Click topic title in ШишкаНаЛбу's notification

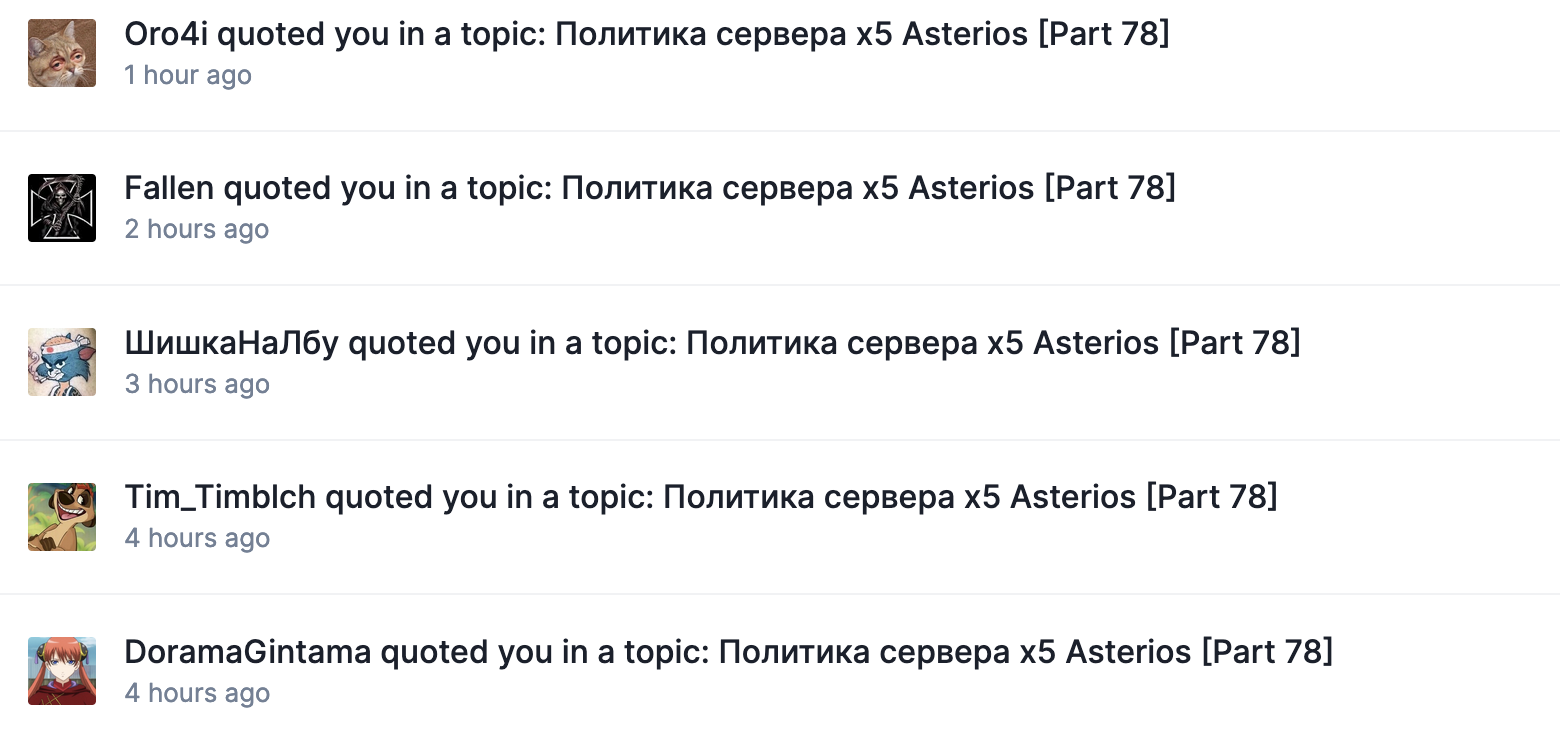click(993, 343)
